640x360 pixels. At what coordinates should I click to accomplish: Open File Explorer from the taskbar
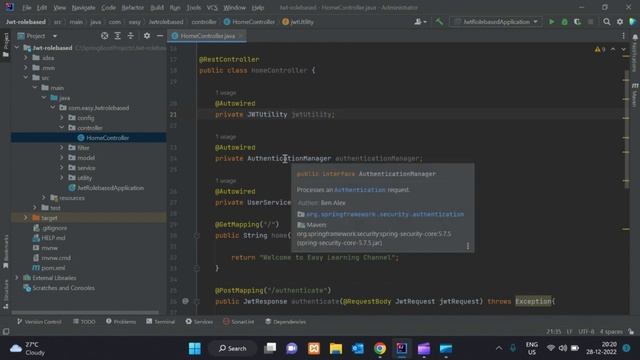336,349
